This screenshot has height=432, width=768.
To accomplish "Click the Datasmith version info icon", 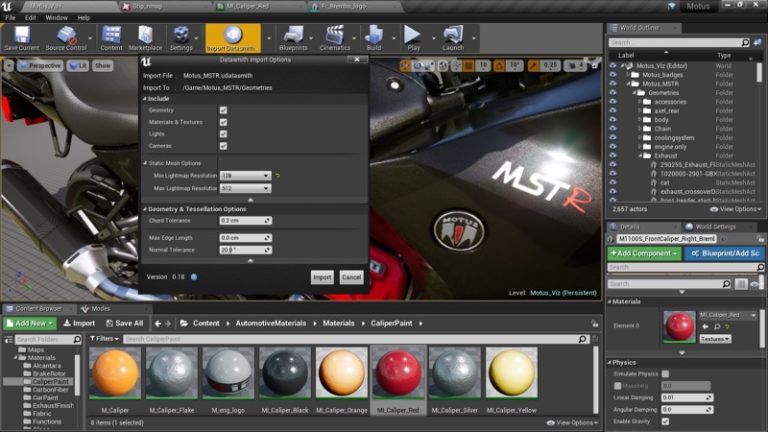I will pyautogui.click(x=194, y=277).
